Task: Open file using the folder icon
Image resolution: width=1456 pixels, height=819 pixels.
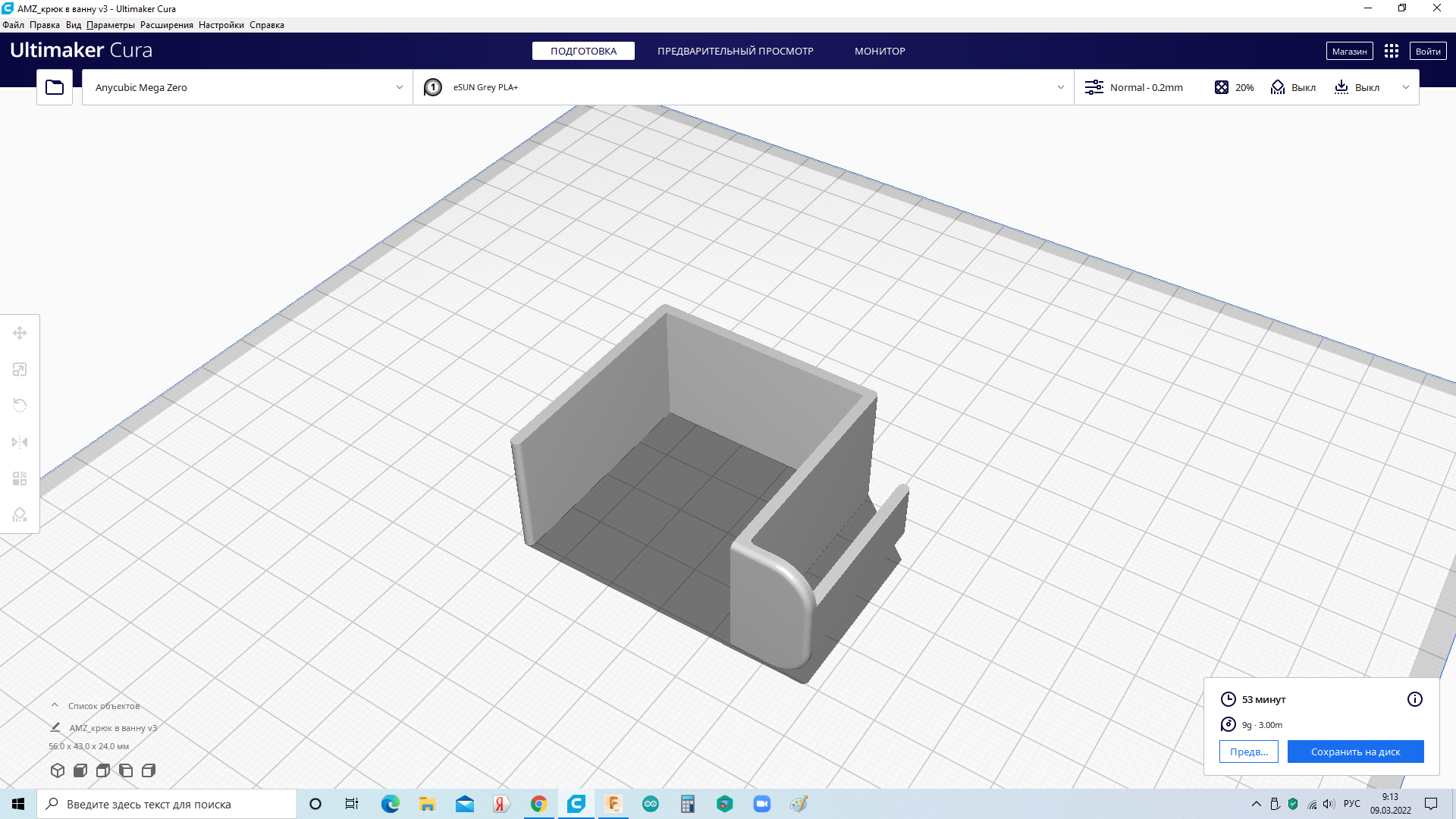Action: [x=55, y=87]
